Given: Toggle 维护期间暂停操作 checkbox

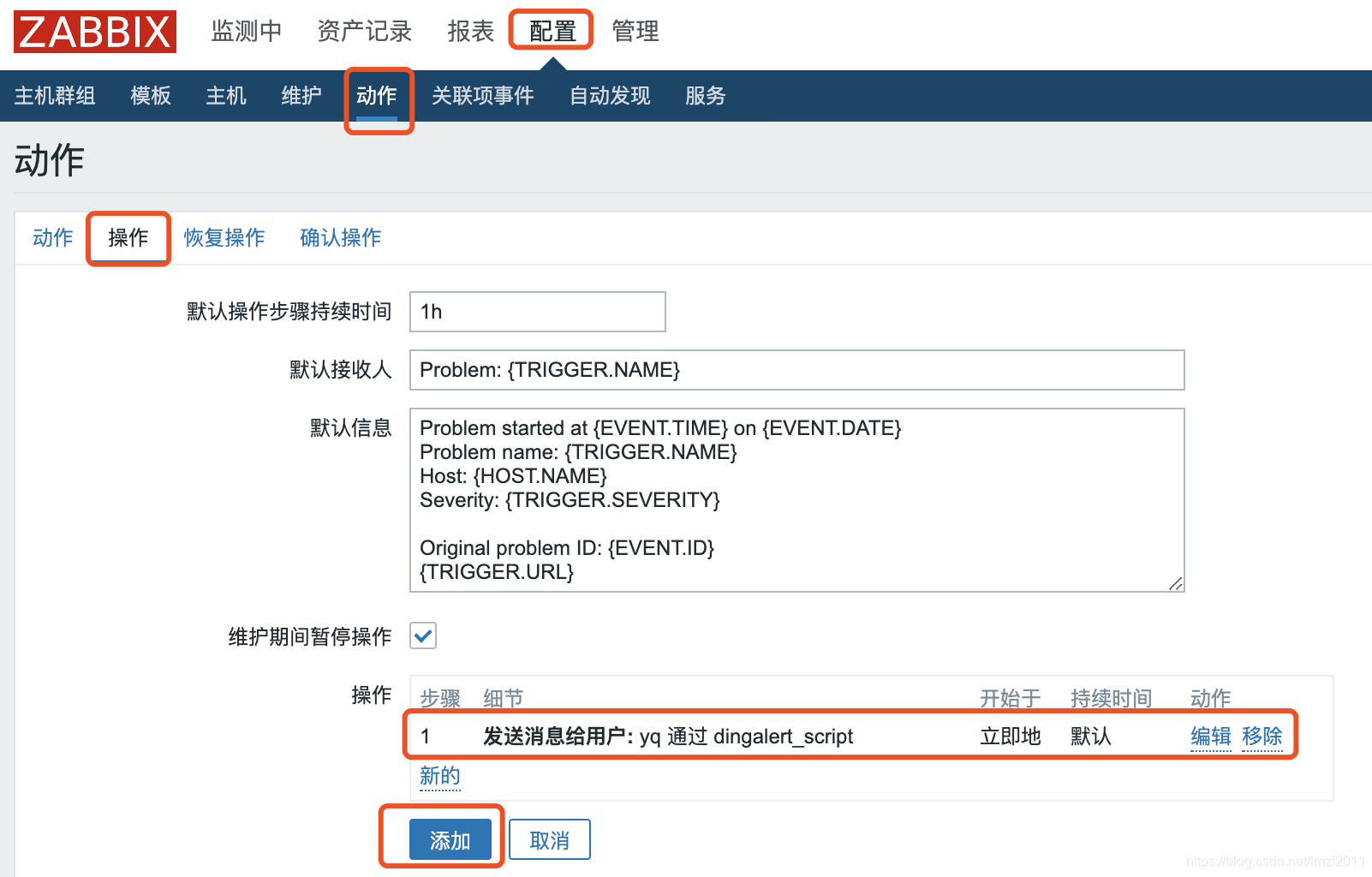Looking at the screenshot, I should [423, 635].
